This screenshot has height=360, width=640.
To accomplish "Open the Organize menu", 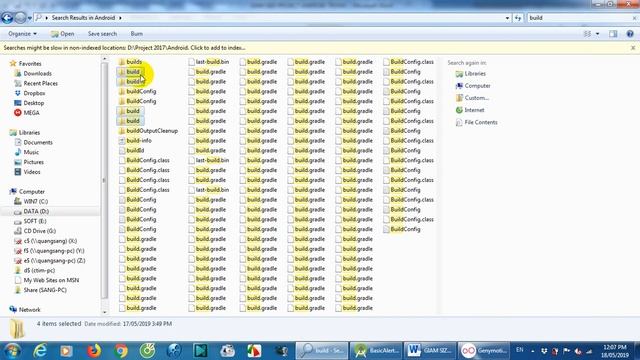I will pyautogui.click(x=22, y=34).
